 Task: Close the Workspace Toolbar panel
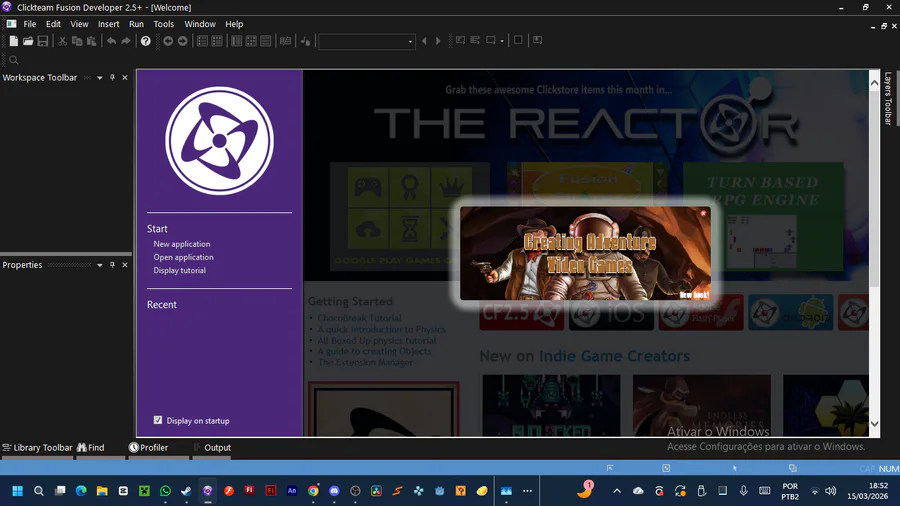[x=125, y=77]
